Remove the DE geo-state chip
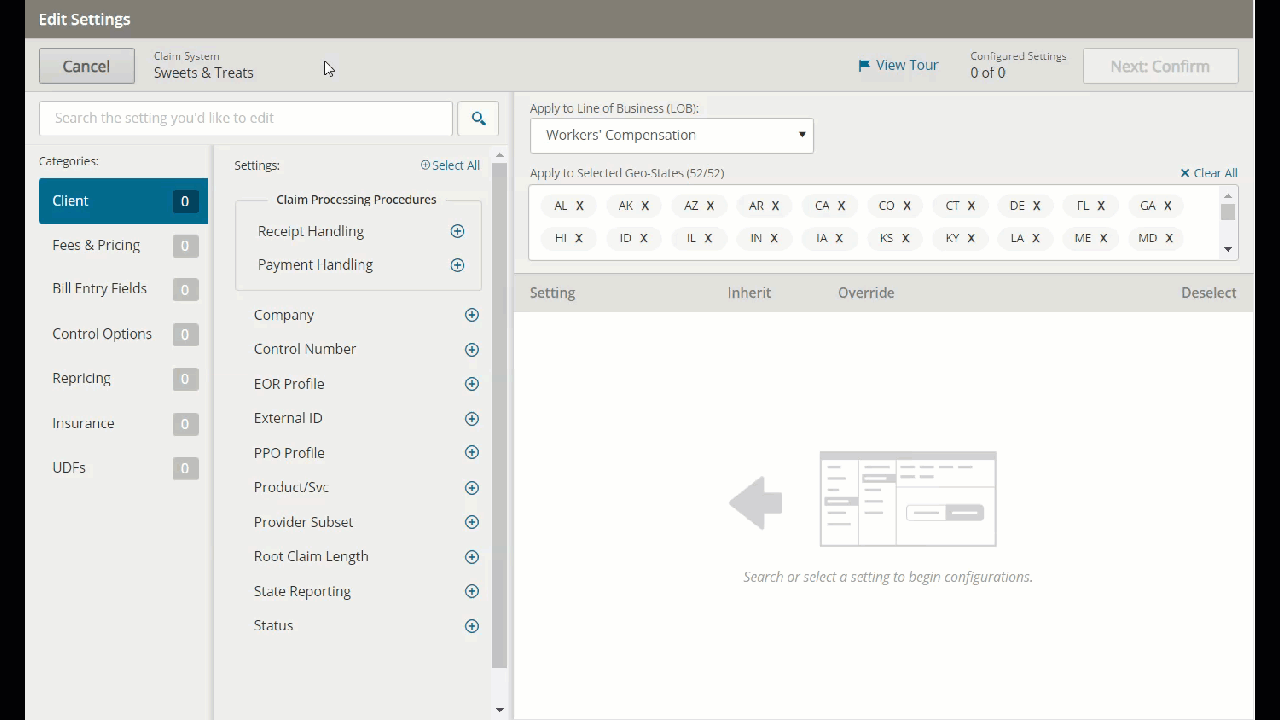1280x720 pixels. tap(1036, 206)
